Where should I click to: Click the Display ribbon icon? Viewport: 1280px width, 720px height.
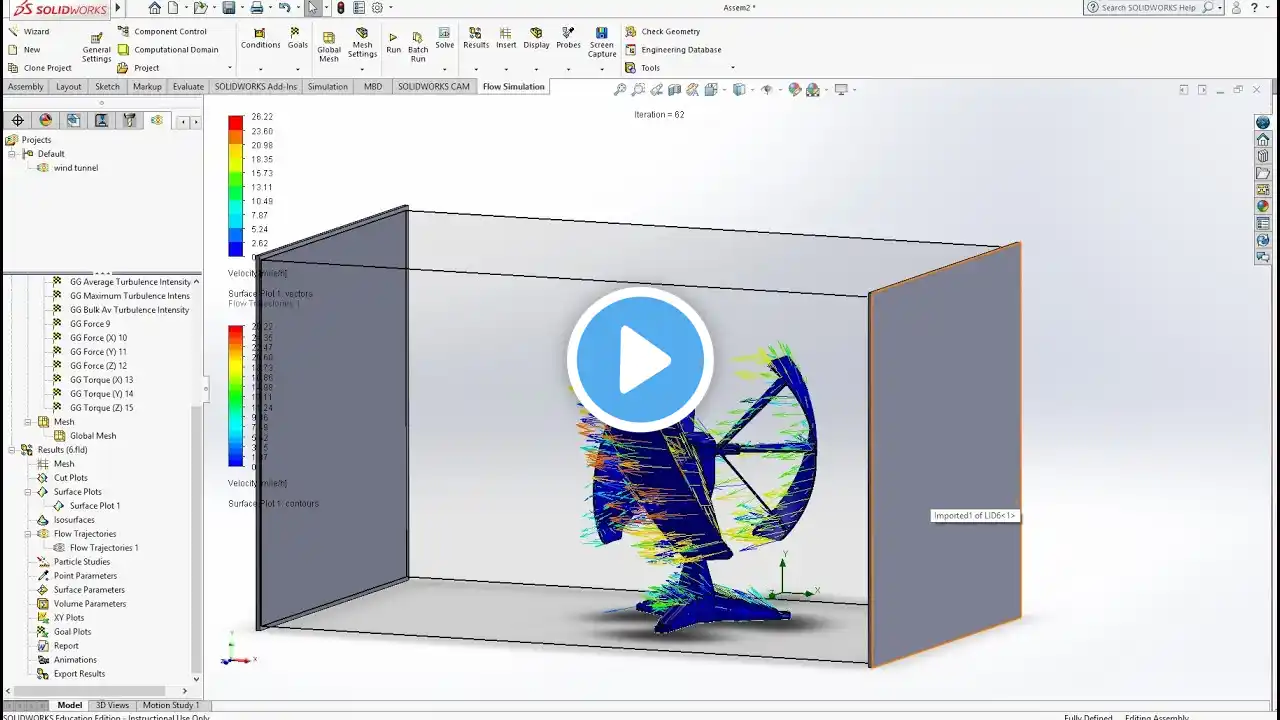click(536, 32)
